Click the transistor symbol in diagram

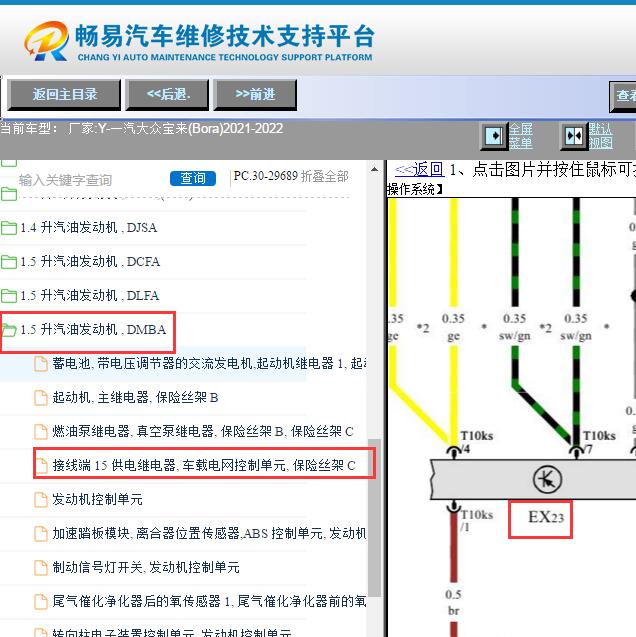pyautogui.click(x=547, y=479)
